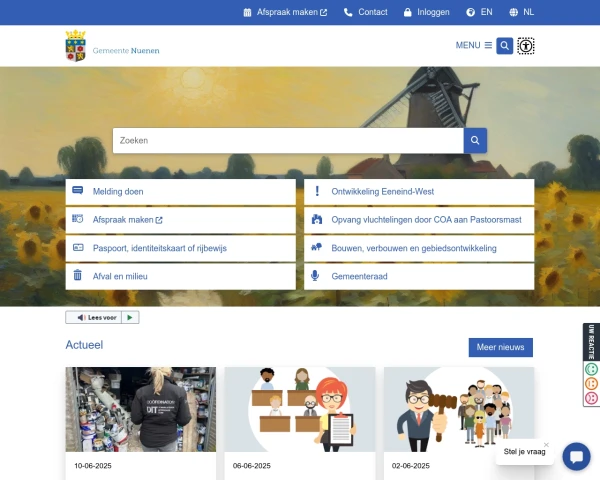Click the calendar icon beside Afspraak maken
Viewport: 600px width, 480px height.
(x=247, y=13)
